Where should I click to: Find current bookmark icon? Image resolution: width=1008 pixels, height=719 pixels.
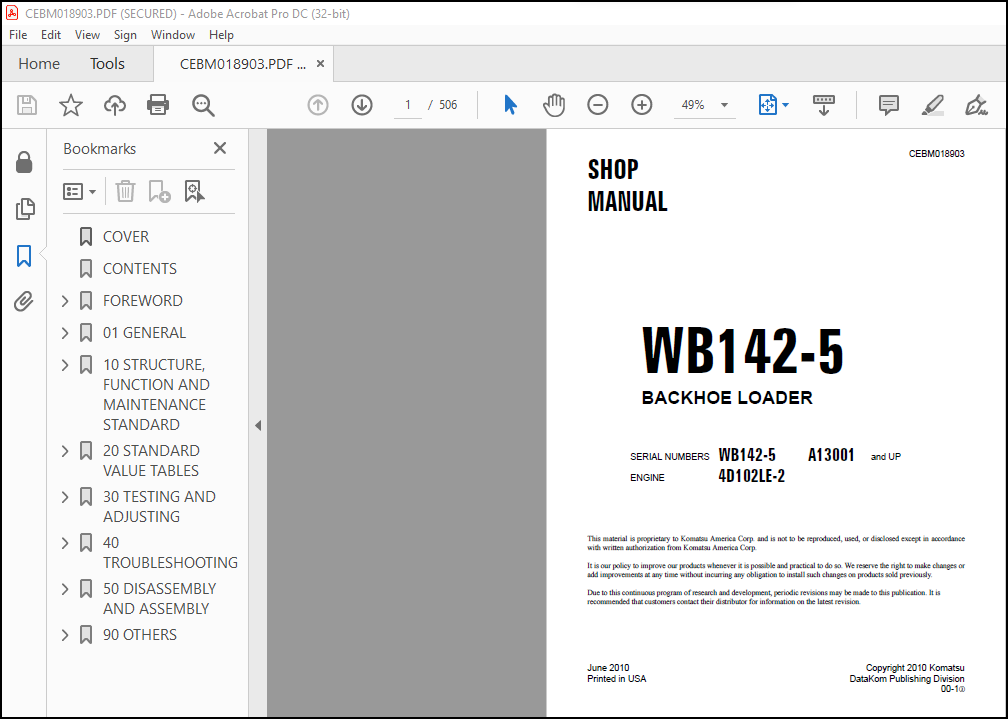coord(194,191)
